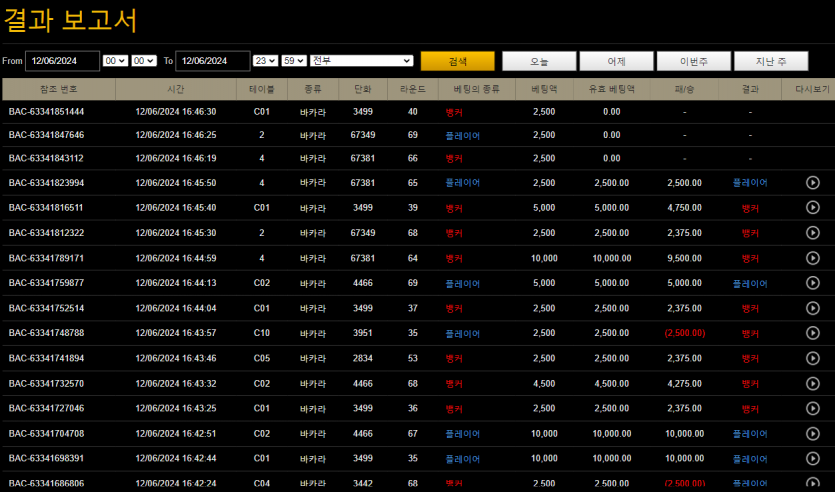Open the To hour dropdown showing 23

click(x=265, y=61)
